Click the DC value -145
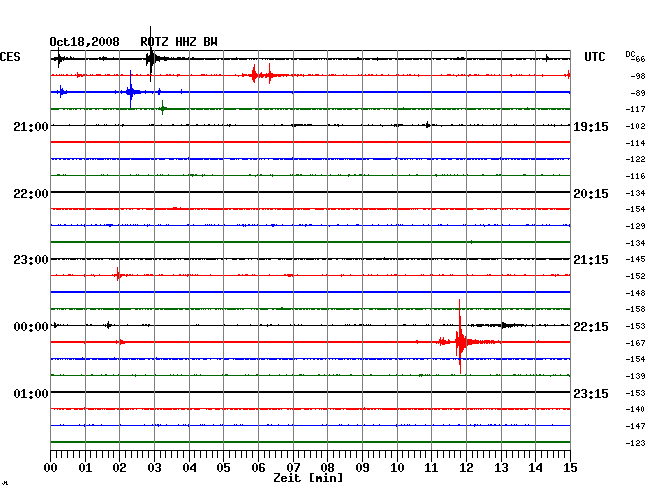This screenshot has height=494, width=650. (x=635, y=259)
